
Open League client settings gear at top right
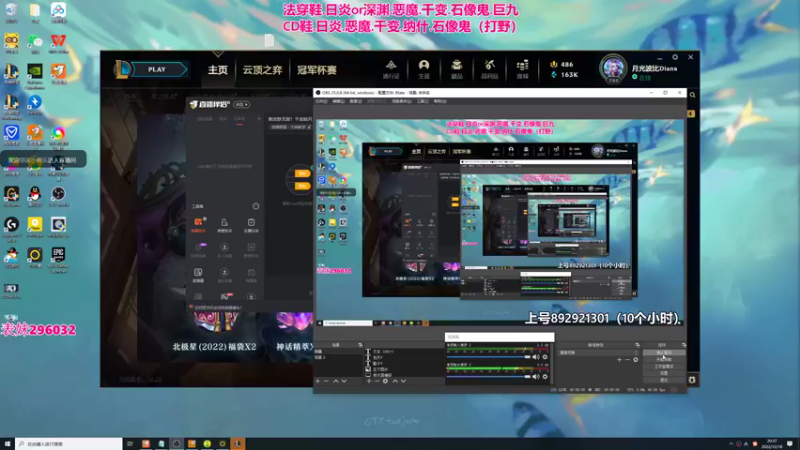point(675,57)
